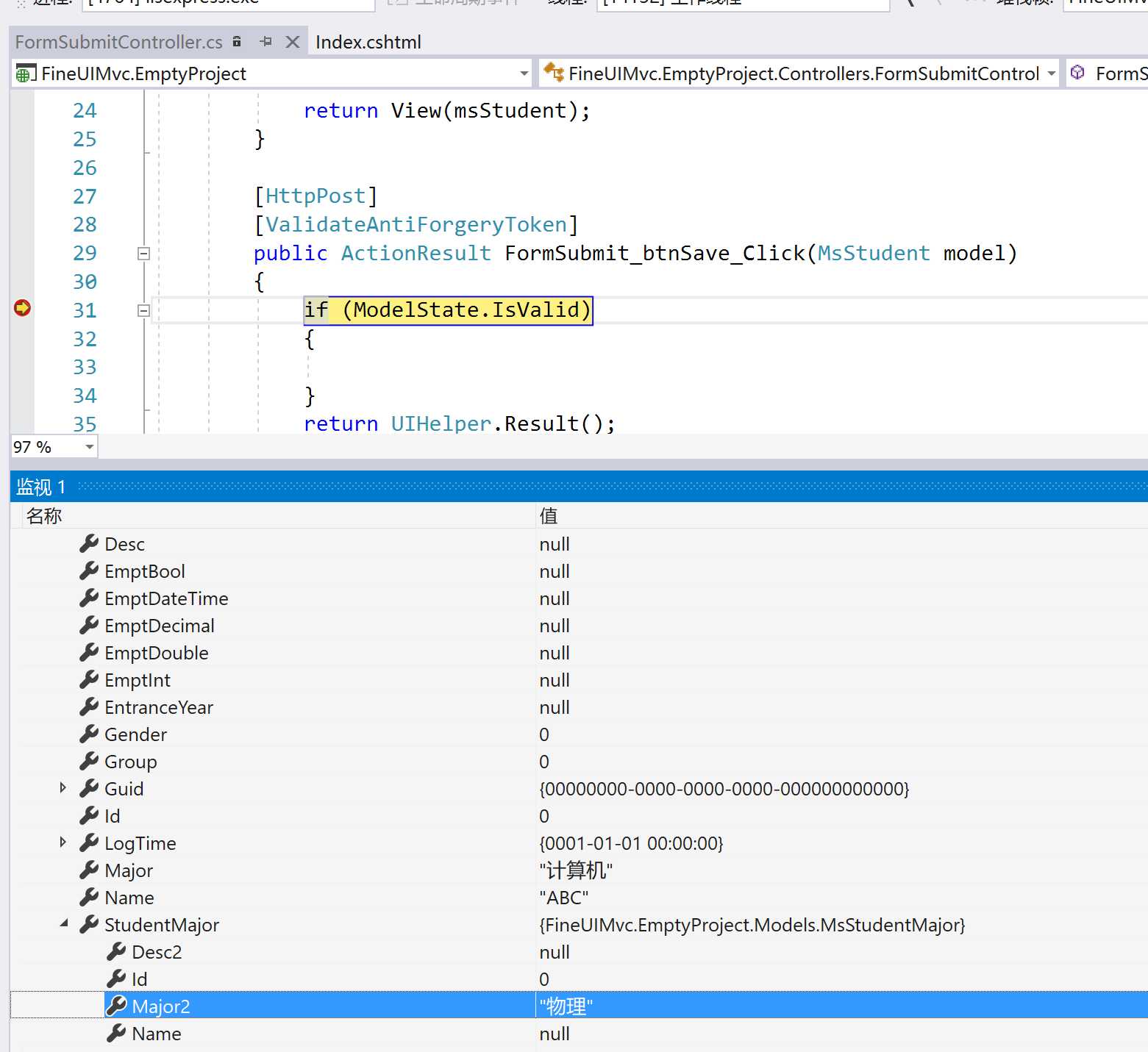Click the wrench icon beside Desc
Viewport: 1148px width, 1052px height.
[x=89, y=543]
